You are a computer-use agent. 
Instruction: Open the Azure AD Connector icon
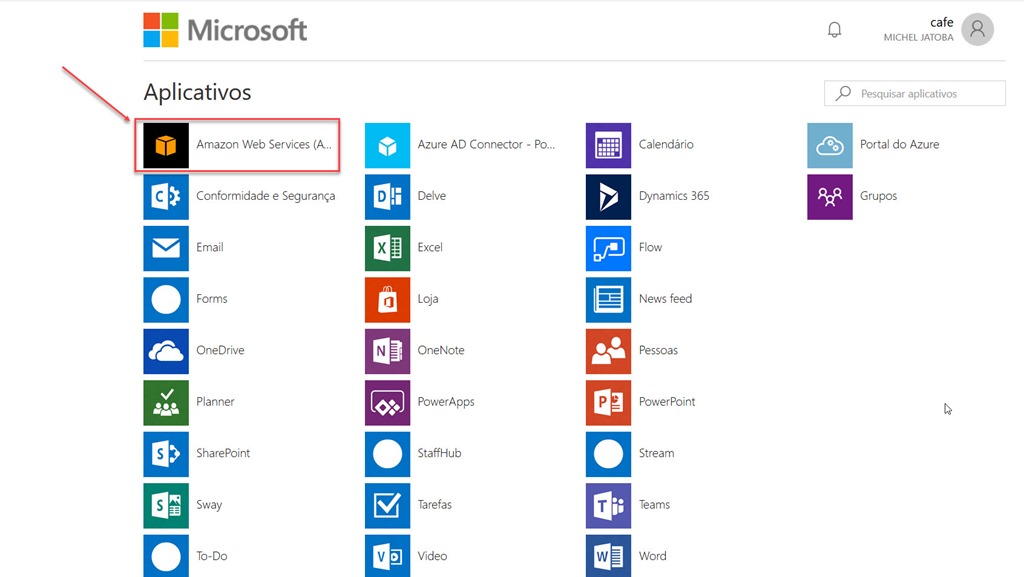tap(387, 145)
